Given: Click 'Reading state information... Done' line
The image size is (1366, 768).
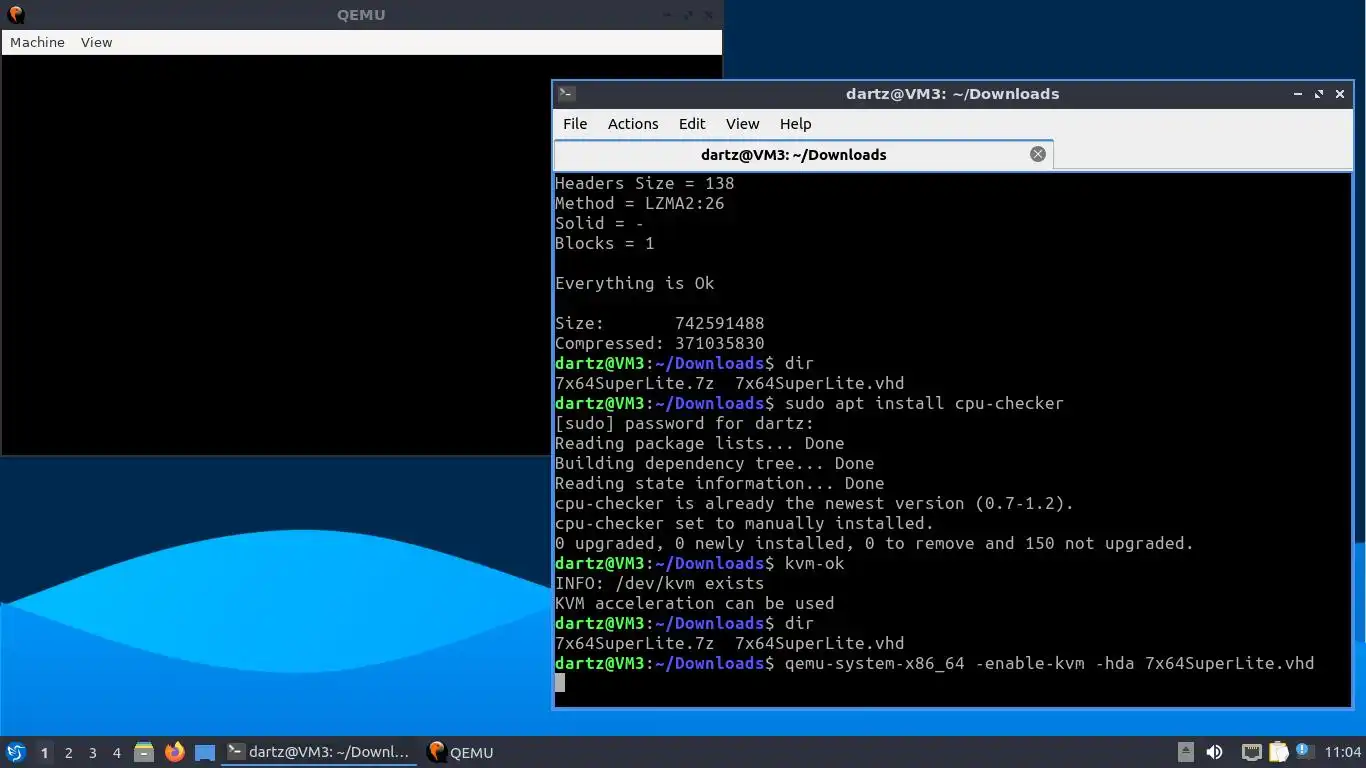Looking at the screenshot, I should tap(720, 483).
